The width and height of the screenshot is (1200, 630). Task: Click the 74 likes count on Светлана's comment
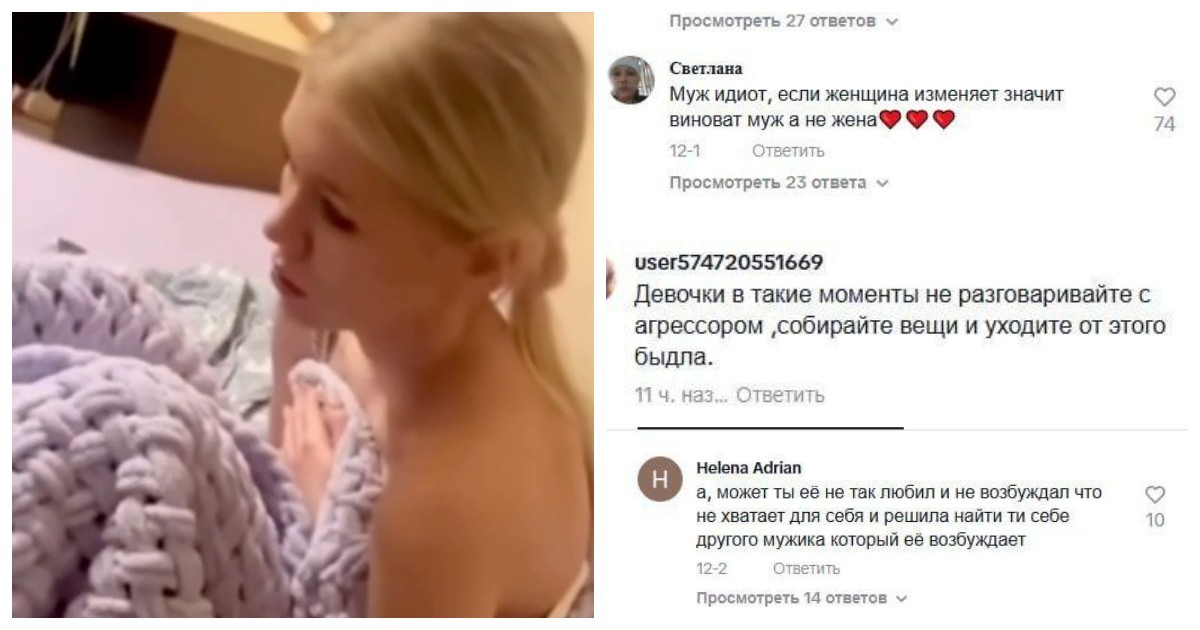1164,125
